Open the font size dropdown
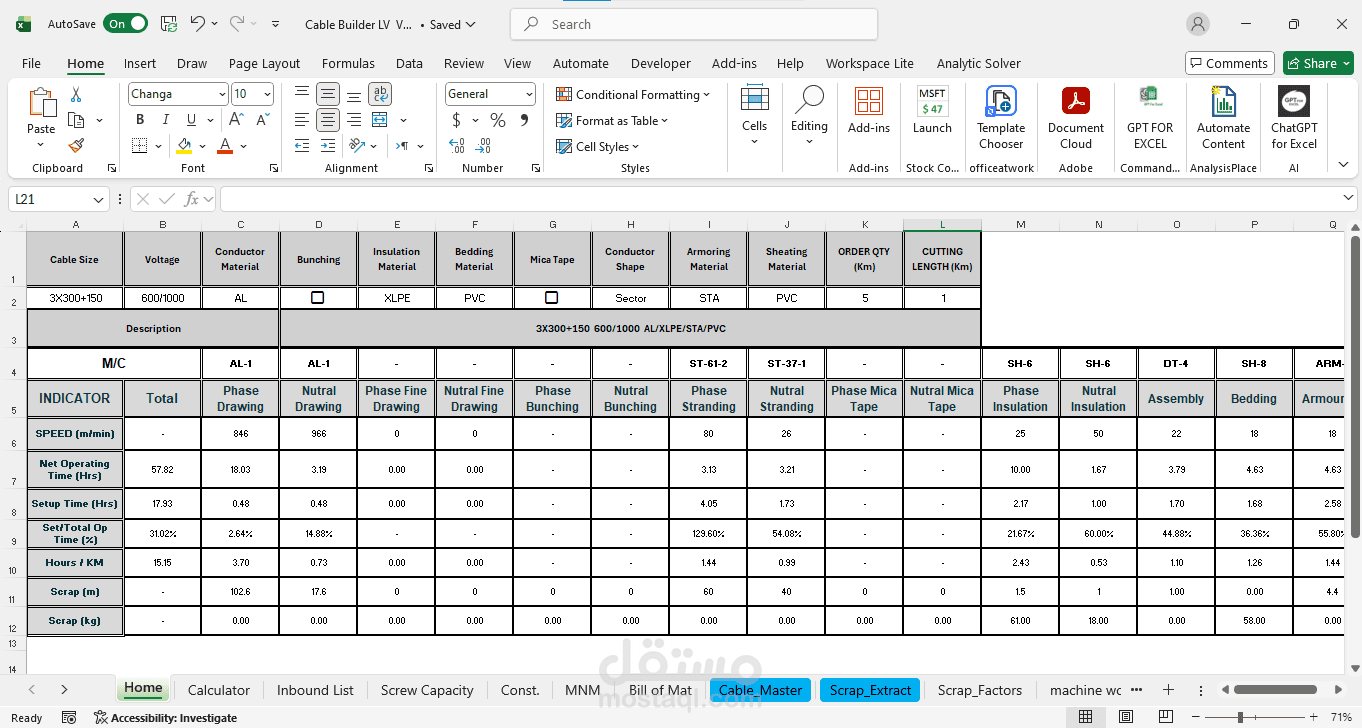Screen dimensions: 1362x728 coord(267,94)
